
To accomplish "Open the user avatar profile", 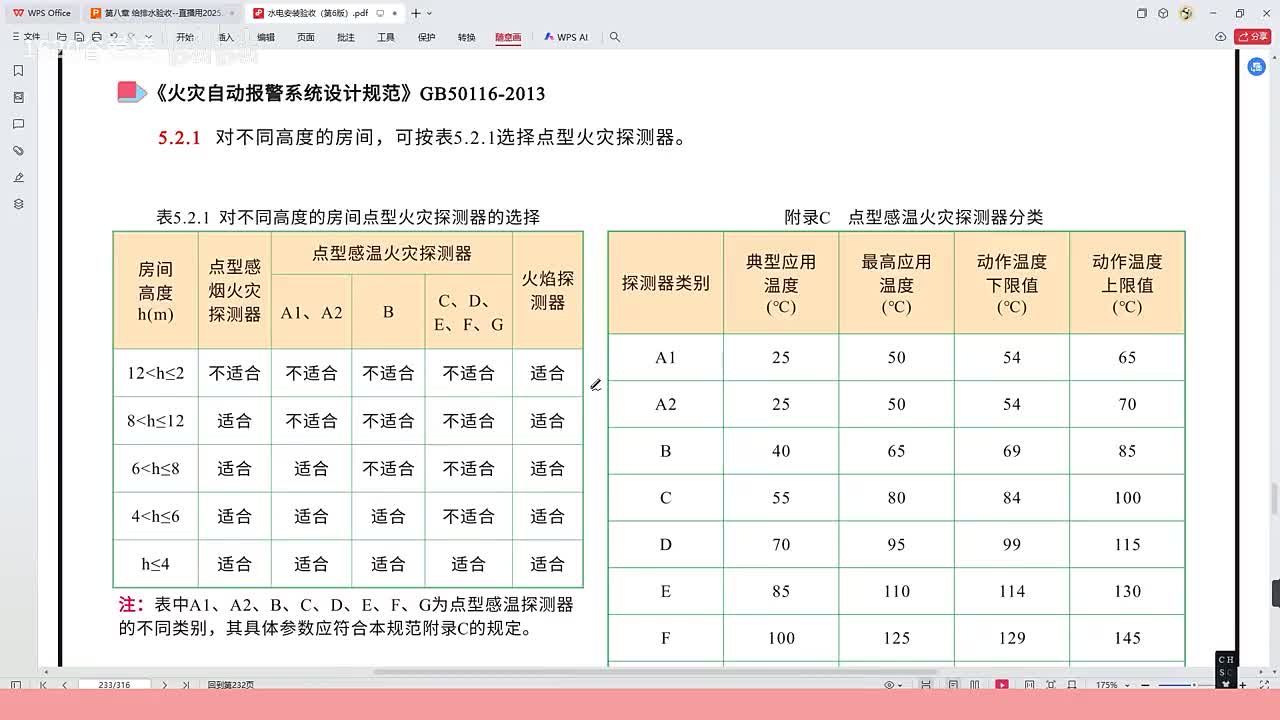I will coord(1186,13).
